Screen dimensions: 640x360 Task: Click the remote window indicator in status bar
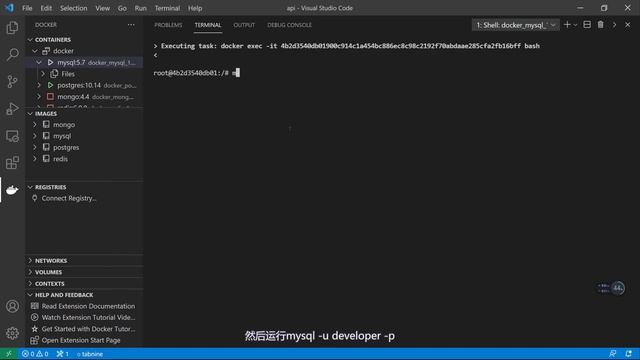click(x=9, y=354)
